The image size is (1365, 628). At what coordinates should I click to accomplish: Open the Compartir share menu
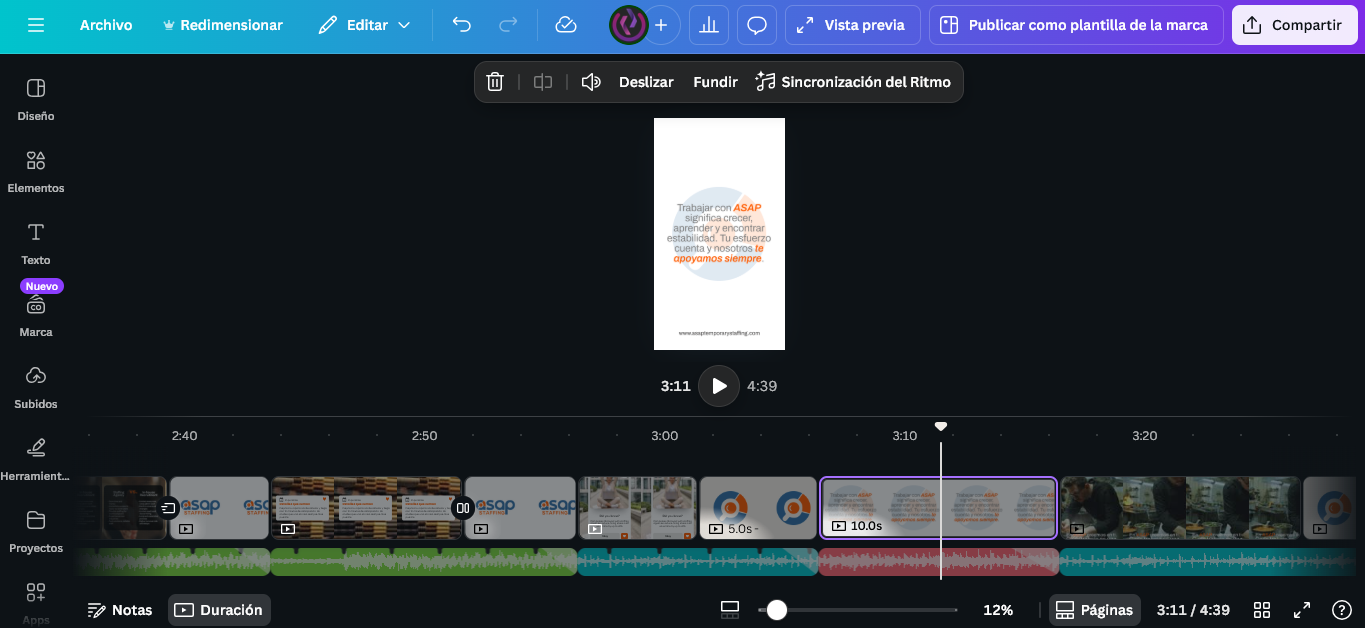(x=1294, y=25)
